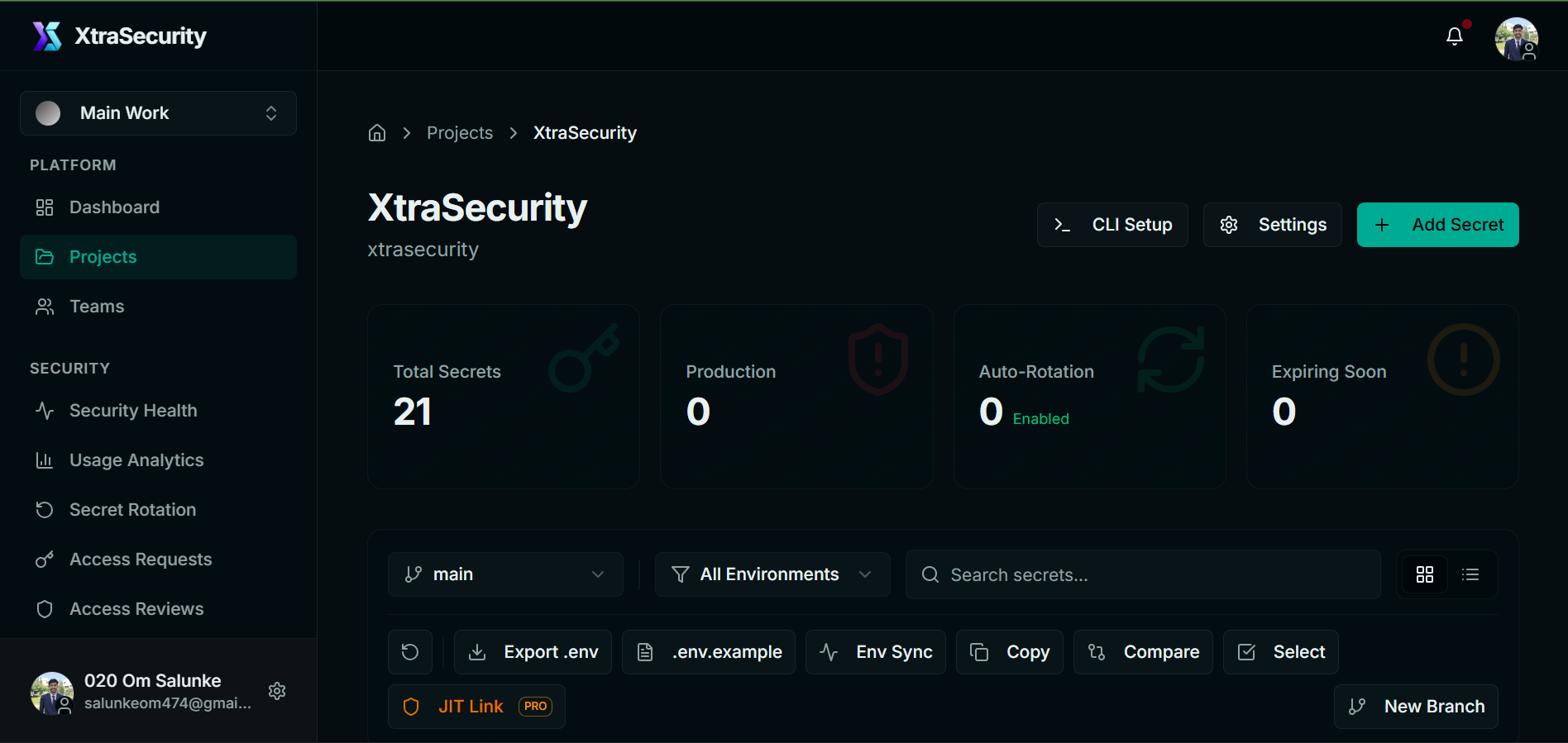Screen dimensions: 1568x743
Task: Click the notifications bell icon
Action: tap(1454, 36)
